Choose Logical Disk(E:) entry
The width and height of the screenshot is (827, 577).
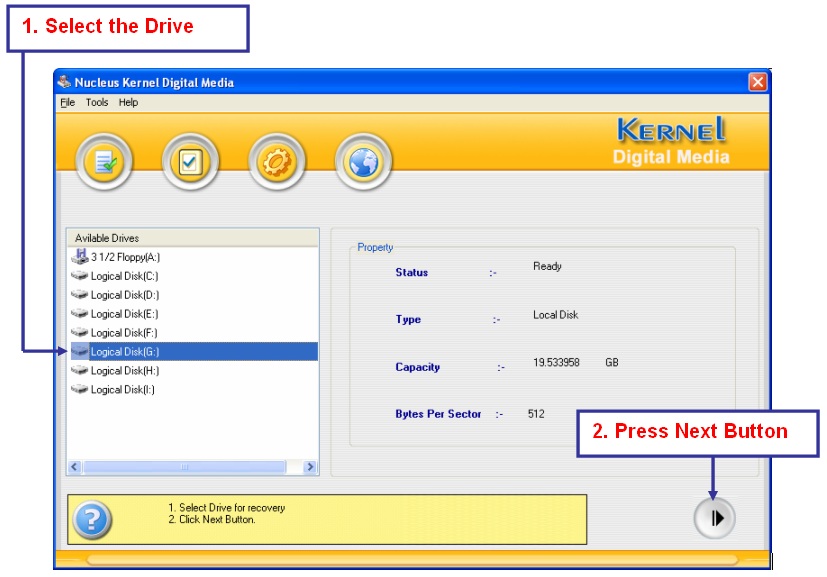pos(124,314)
